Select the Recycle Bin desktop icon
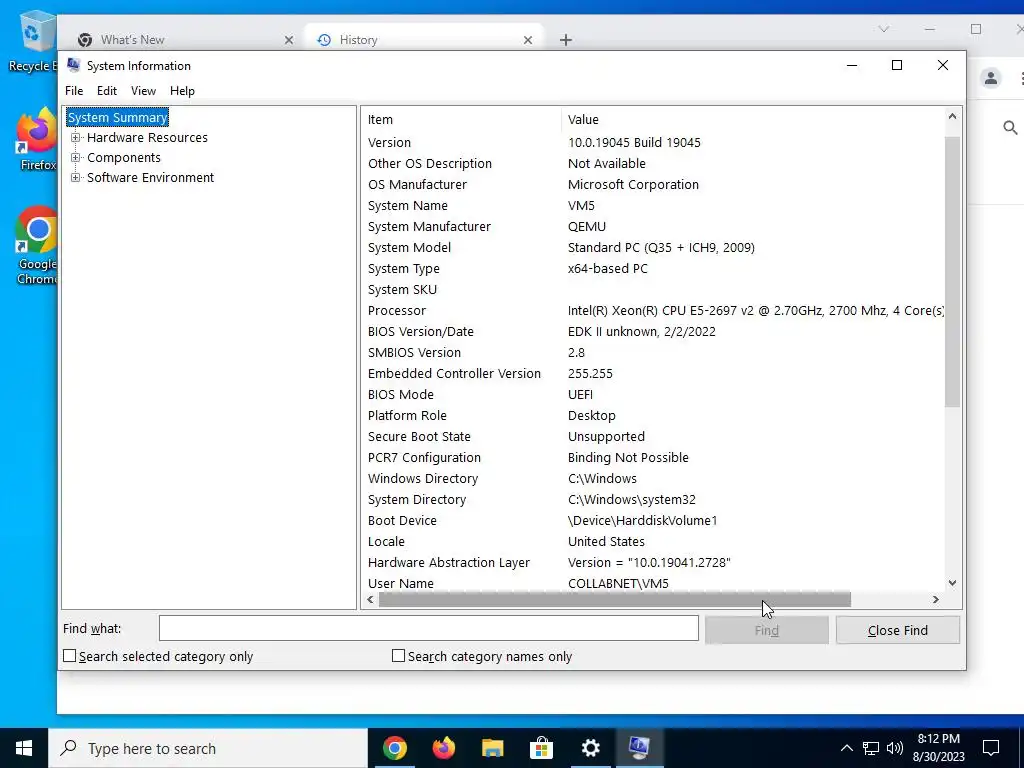1024x768 pixels. pos(33,42)
